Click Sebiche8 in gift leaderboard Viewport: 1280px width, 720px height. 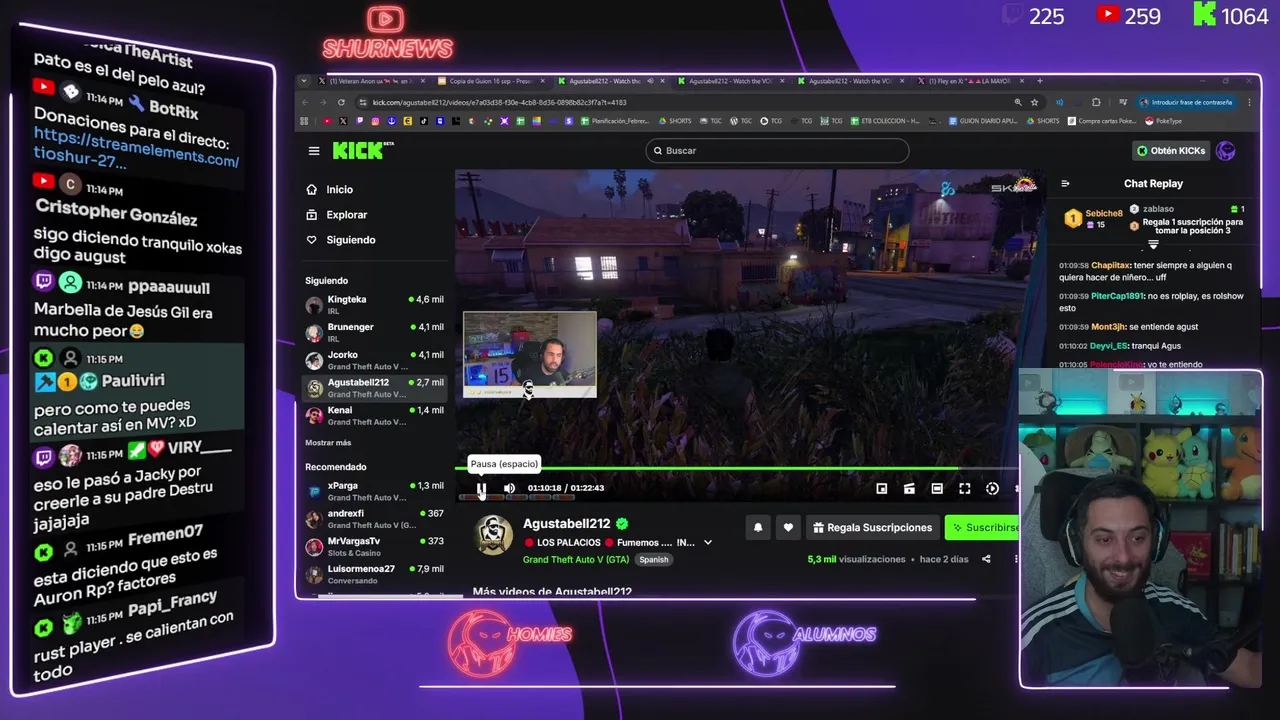(1104, 213)
